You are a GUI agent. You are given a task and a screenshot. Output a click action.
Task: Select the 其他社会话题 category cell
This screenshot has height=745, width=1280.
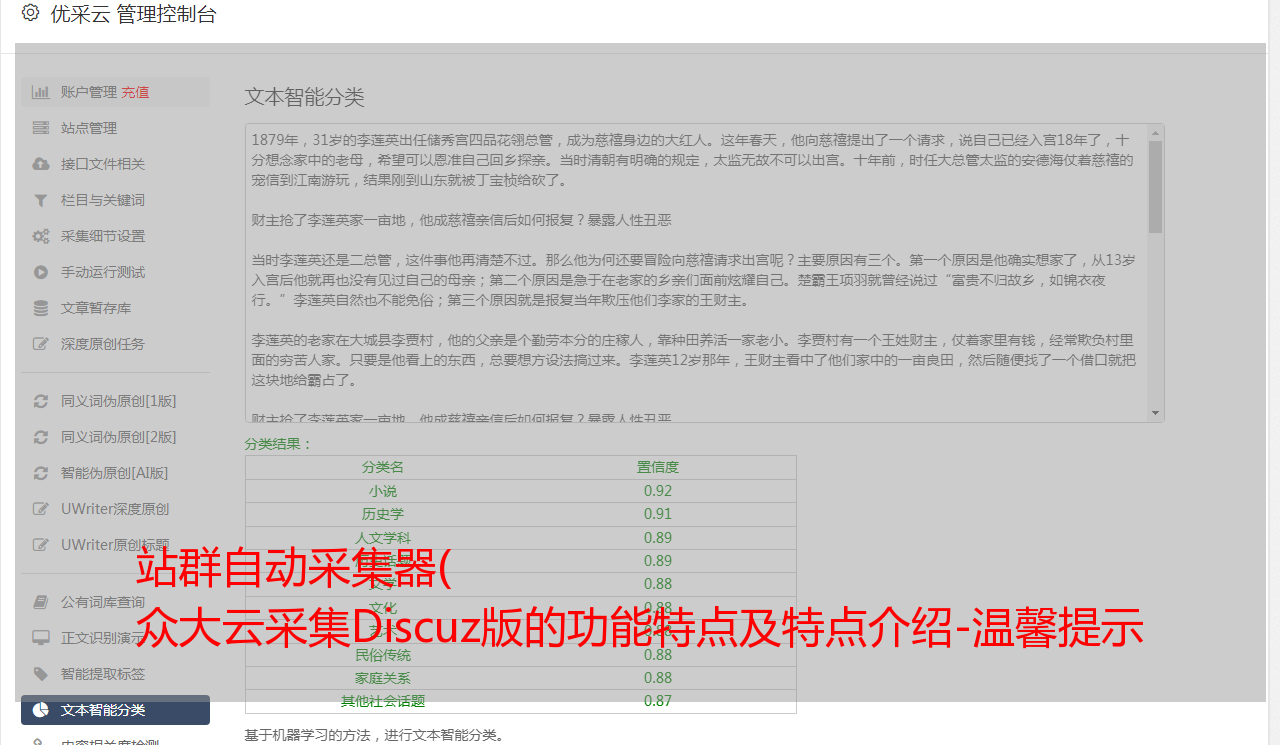[383, 701]
